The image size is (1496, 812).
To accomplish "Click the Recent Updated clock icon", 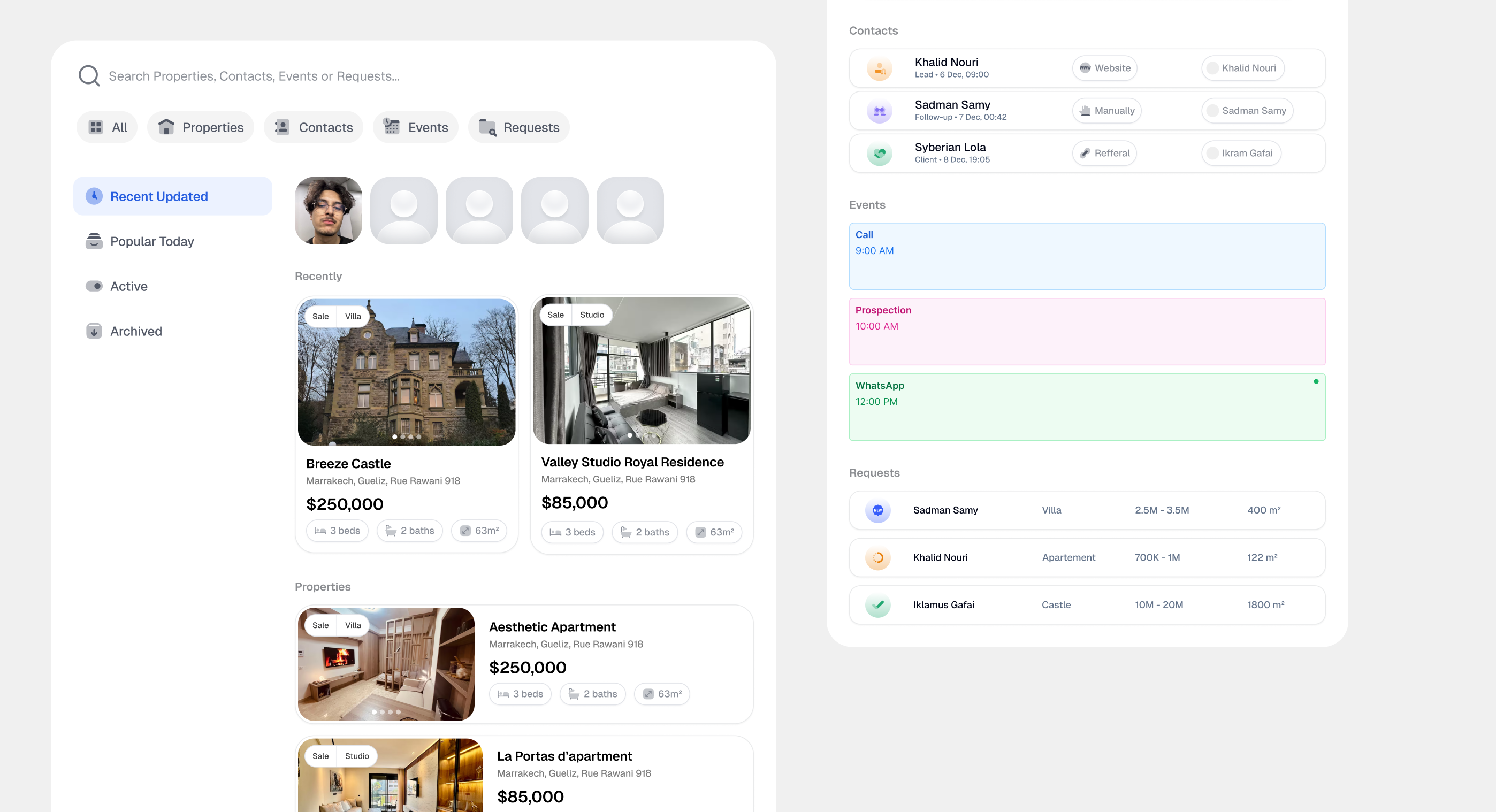I will point(94,196).
